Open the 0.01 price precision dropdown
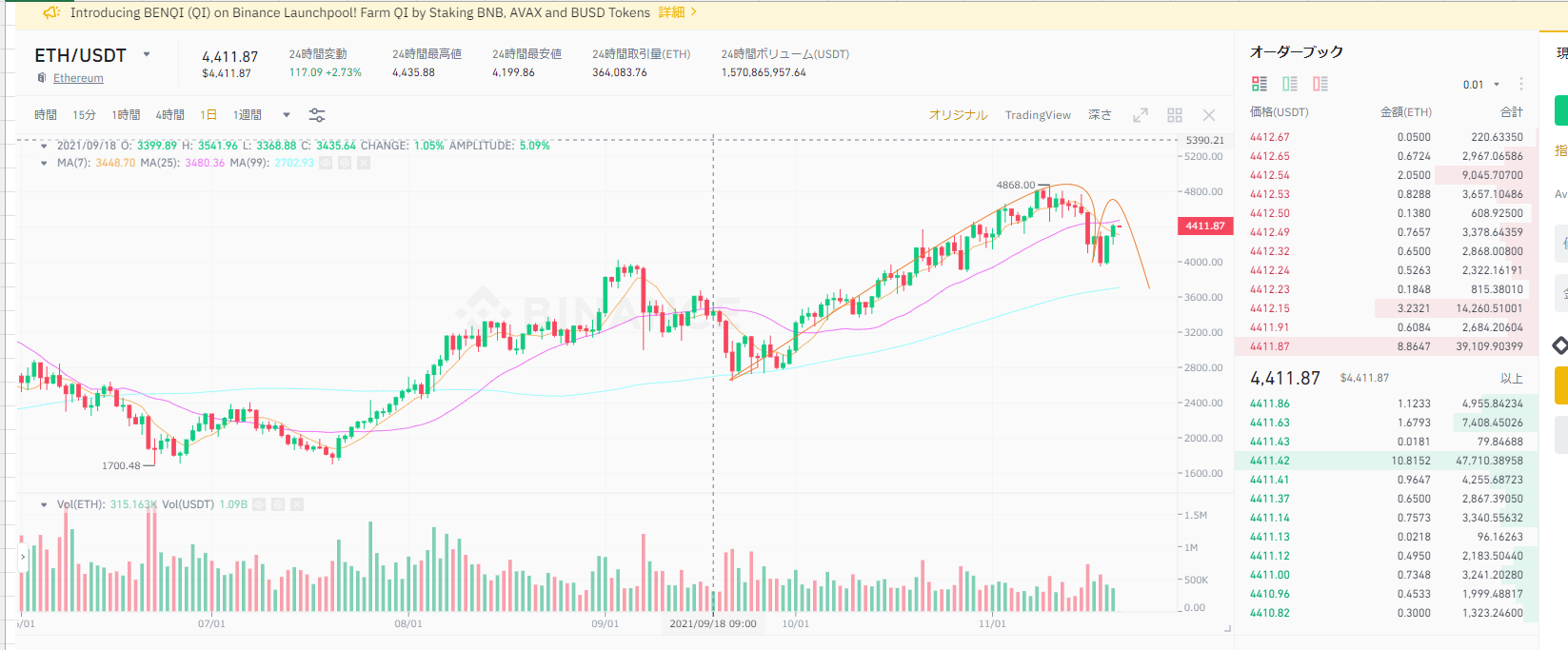1568x650 pixels. (x=1481, y=85)
